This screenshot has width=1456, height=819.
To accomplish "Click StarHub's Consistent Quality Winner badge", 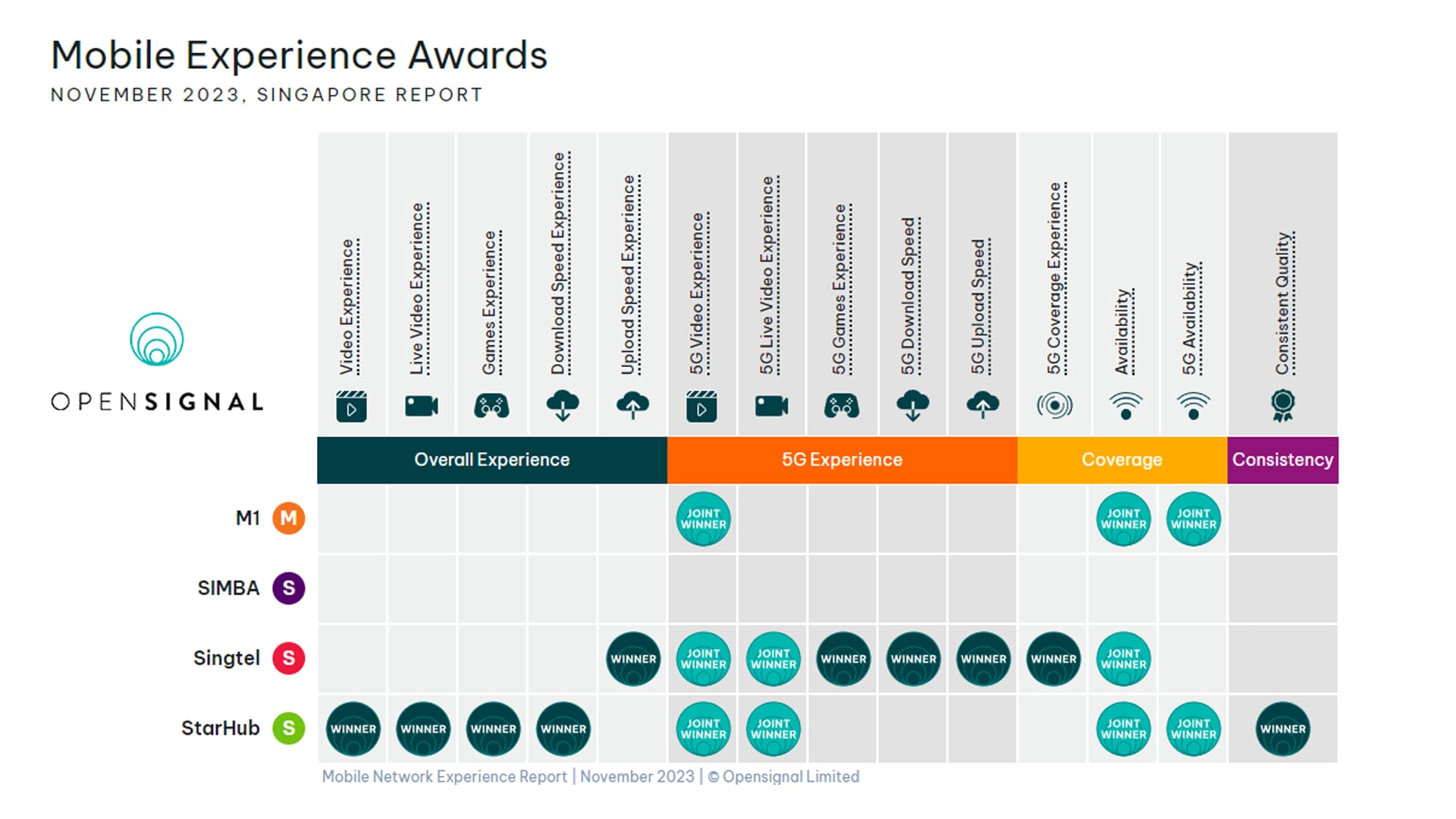I will coord(1282,729).
